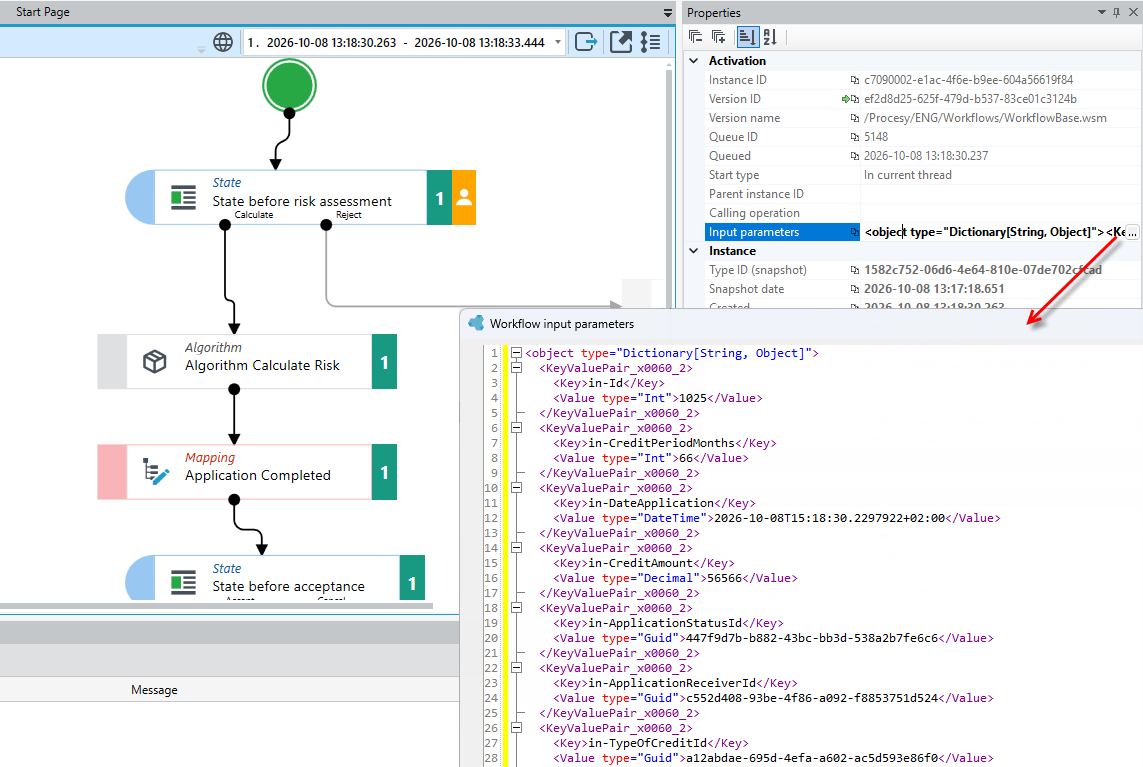The height and width of the screenshot is (767, 1143).
Task: Open the Properties panel options dropdown arrow
Action: [1101, 12]
